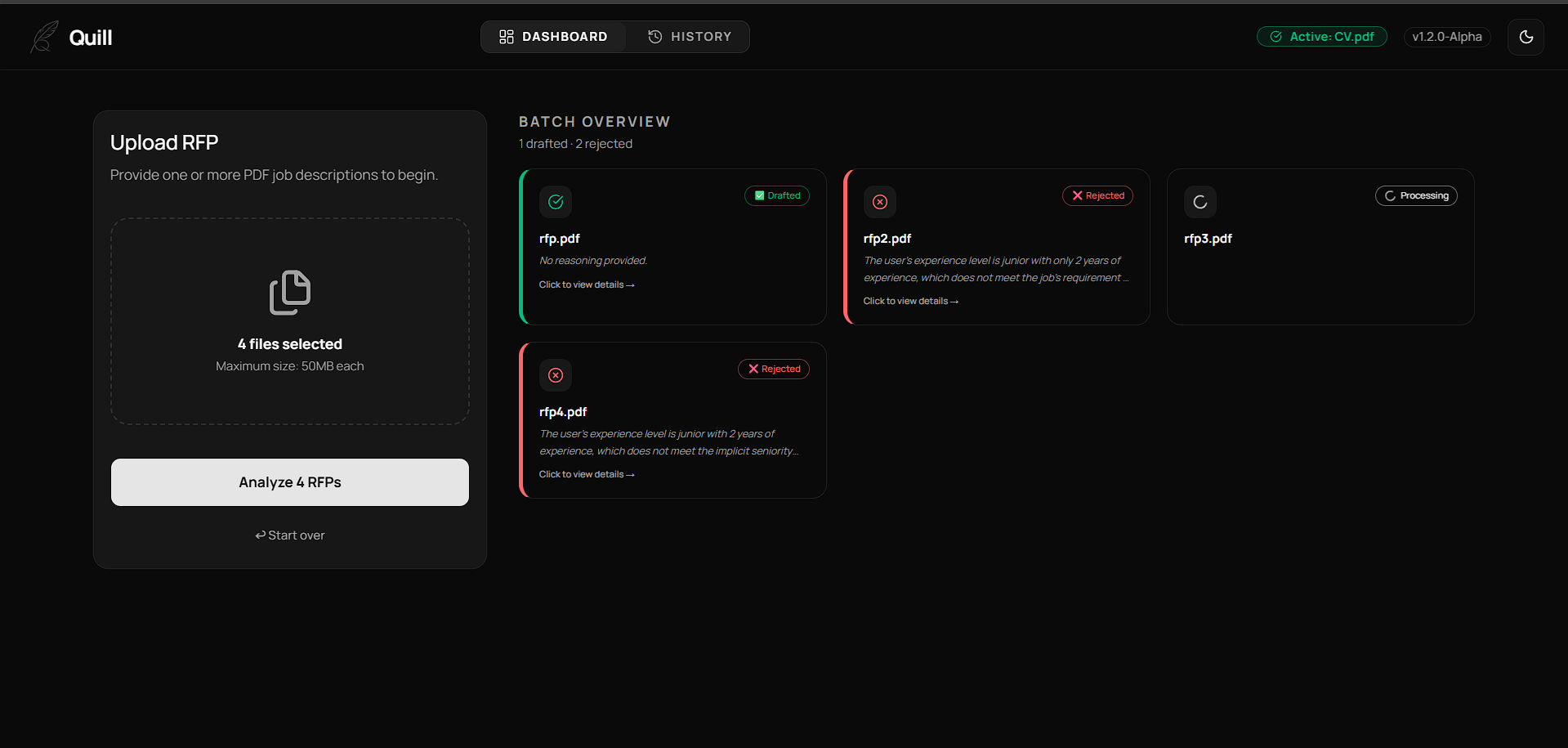The image size is (1568, 748).
Task: Click the Quill app name text
Action: [91, 38]
